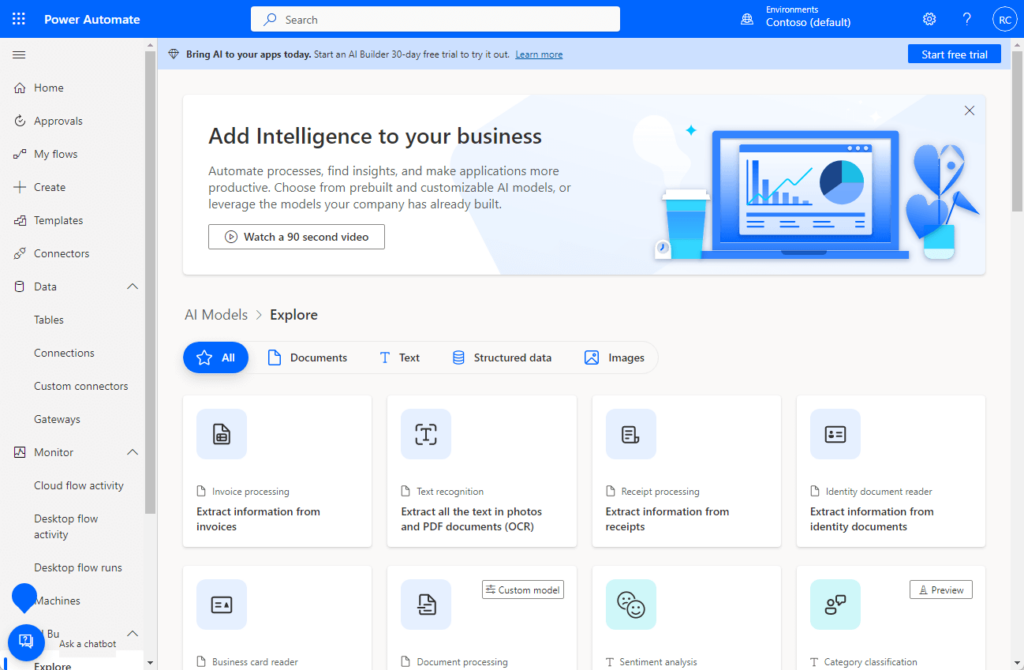Collapse the AI Builder section chevron
The image size is (1024, 670).
(133, 633)
